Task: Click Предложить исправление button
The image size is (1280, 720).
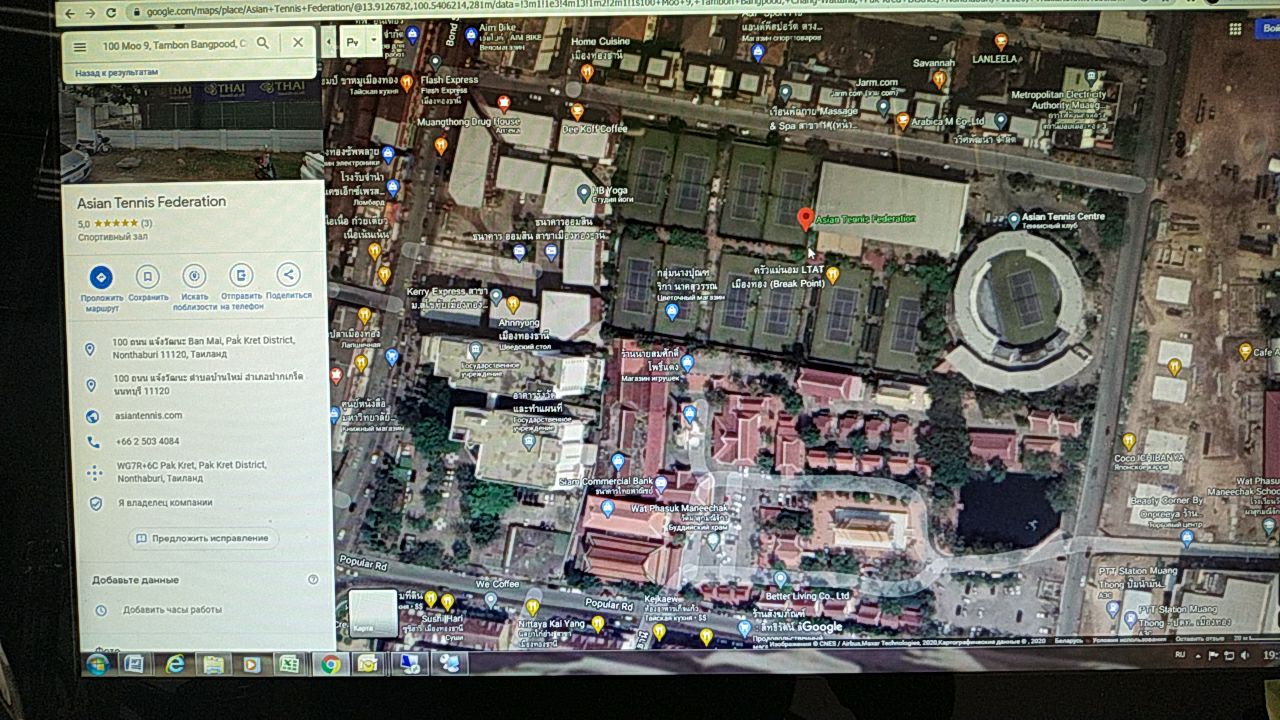Action: click(x=203, y=538)
